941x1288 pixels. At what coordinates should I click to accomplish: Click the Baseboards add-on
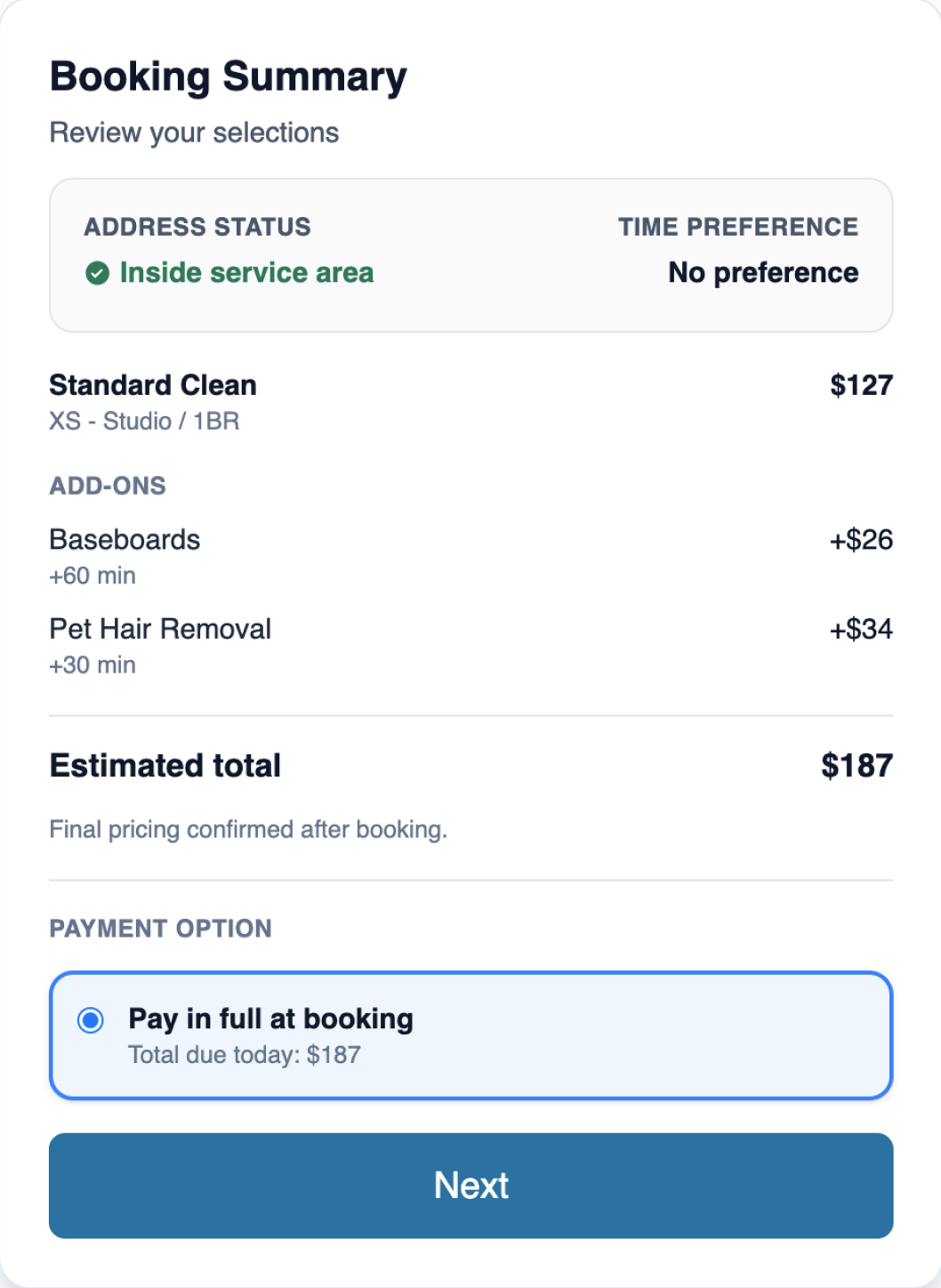coord(125,540)
